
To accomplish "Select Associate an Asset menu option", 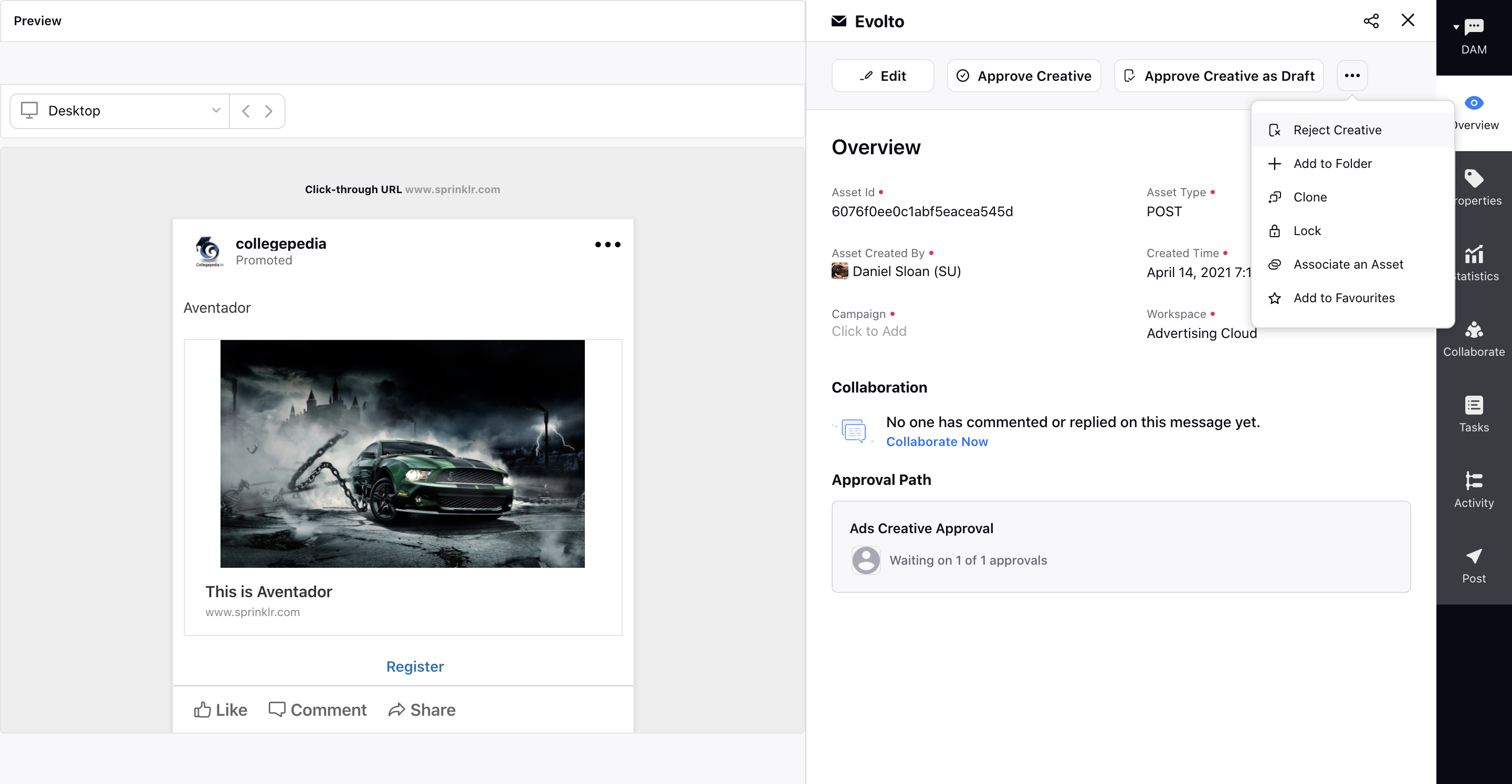I will click(x=1352, y=264).
